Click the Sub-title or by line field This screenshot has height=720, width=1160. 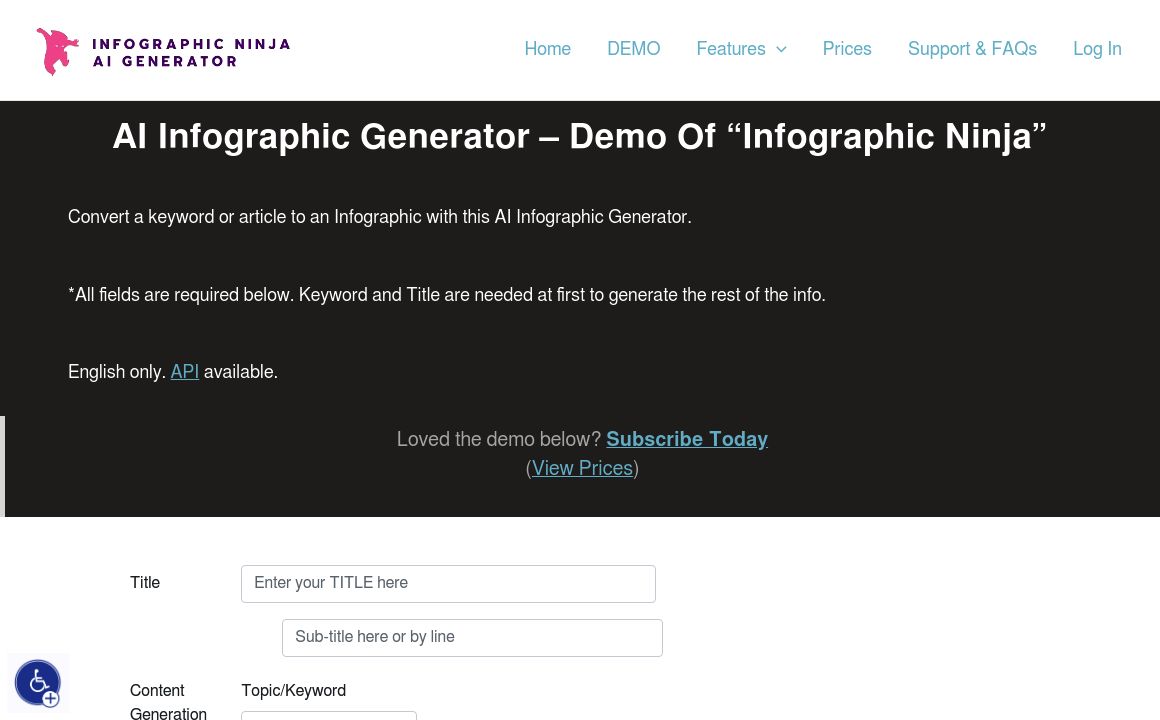(472, 638)
